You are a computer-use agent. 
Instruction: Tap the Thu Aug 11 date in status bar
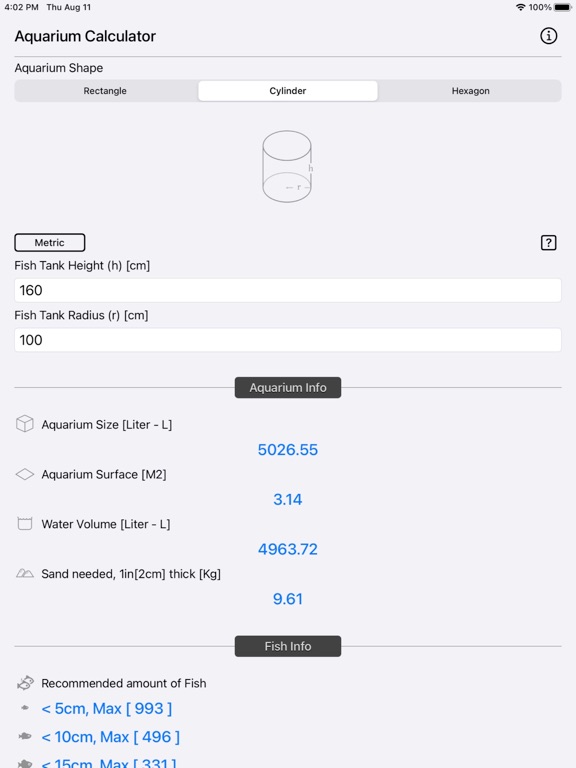(x=69, y=7)
